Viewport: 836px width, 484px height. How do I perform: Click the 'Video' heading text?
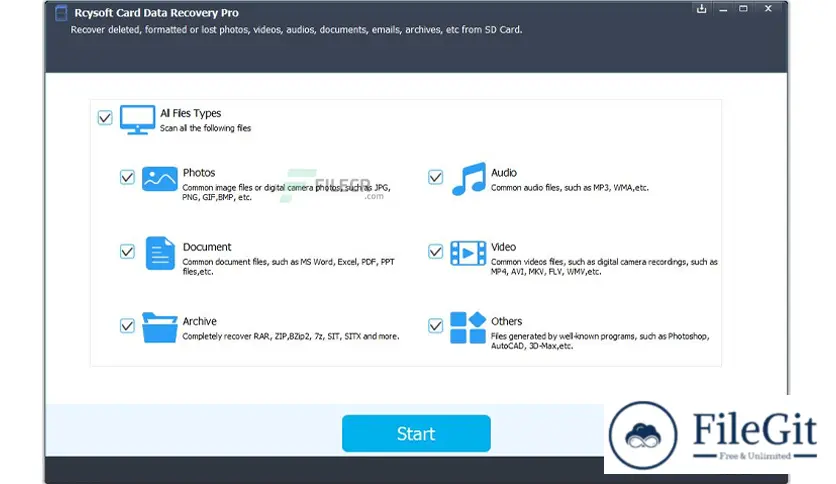[x=503, y=247]
